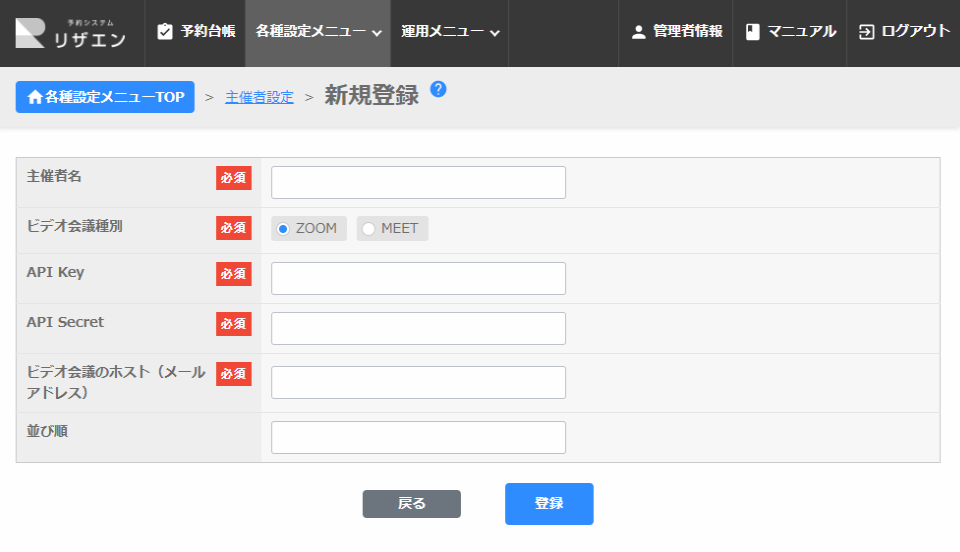Open the blue question mark help icon
Image resolution: width=960 pixels, height=552 pixels.
[x=438, y=89]
